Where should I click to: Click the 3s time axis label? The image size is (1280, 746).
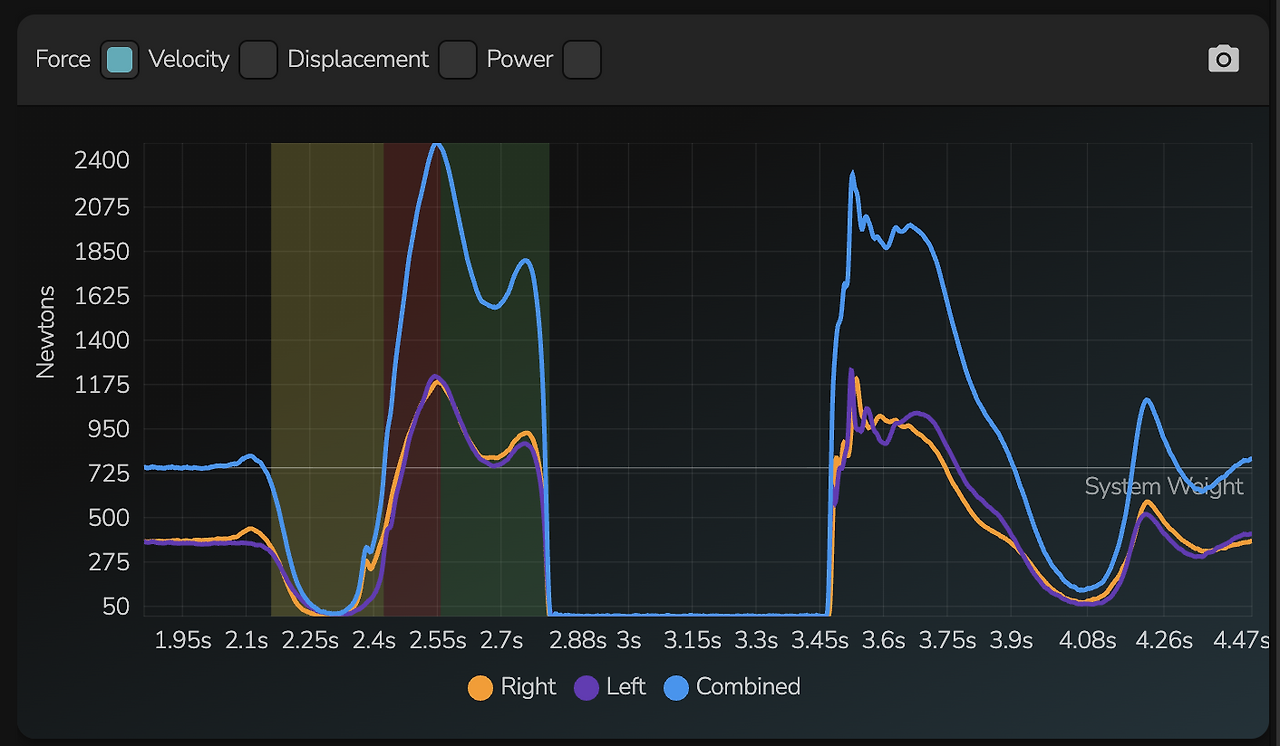[628, 640]
